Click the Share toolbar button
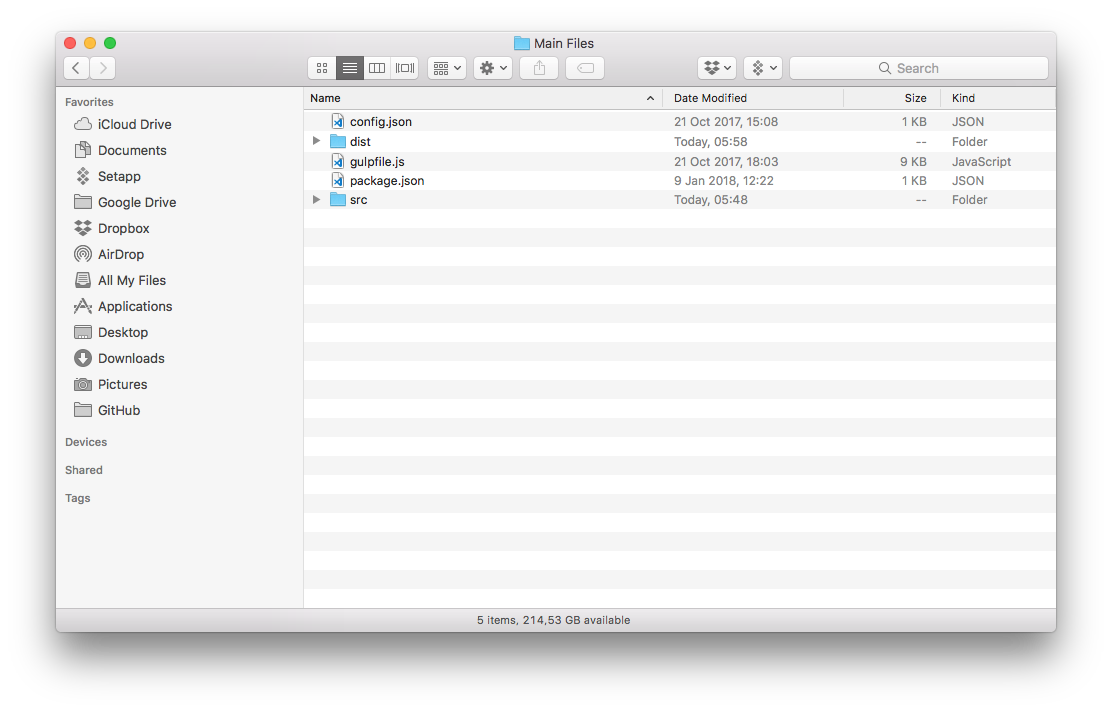The height and width of the screenshot is (712, 1112). click(x=539, y=68)
